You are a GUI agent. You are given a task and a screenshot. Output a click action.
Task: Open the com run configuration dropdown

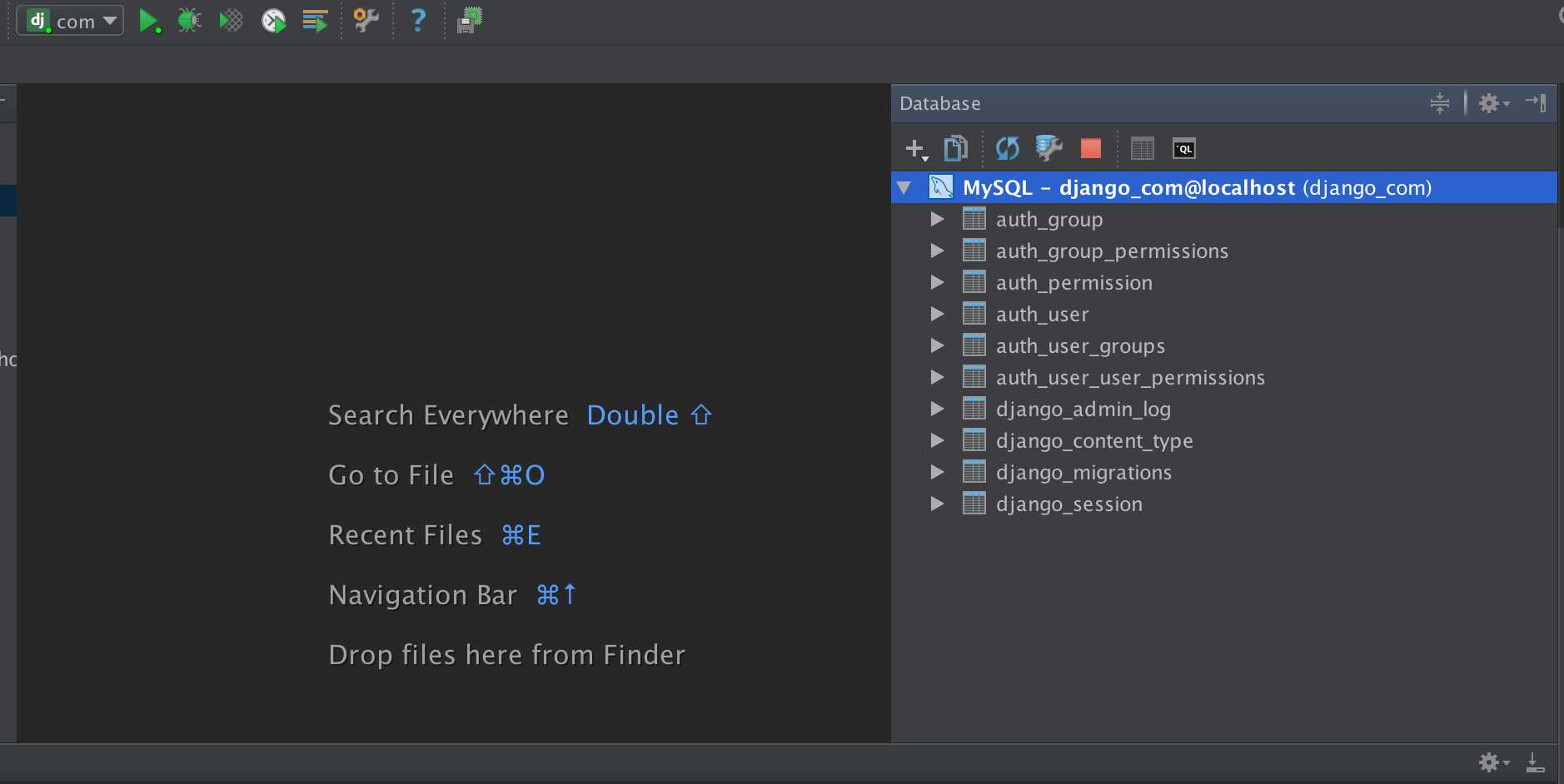pyautogui.click(x=71, y=21)
